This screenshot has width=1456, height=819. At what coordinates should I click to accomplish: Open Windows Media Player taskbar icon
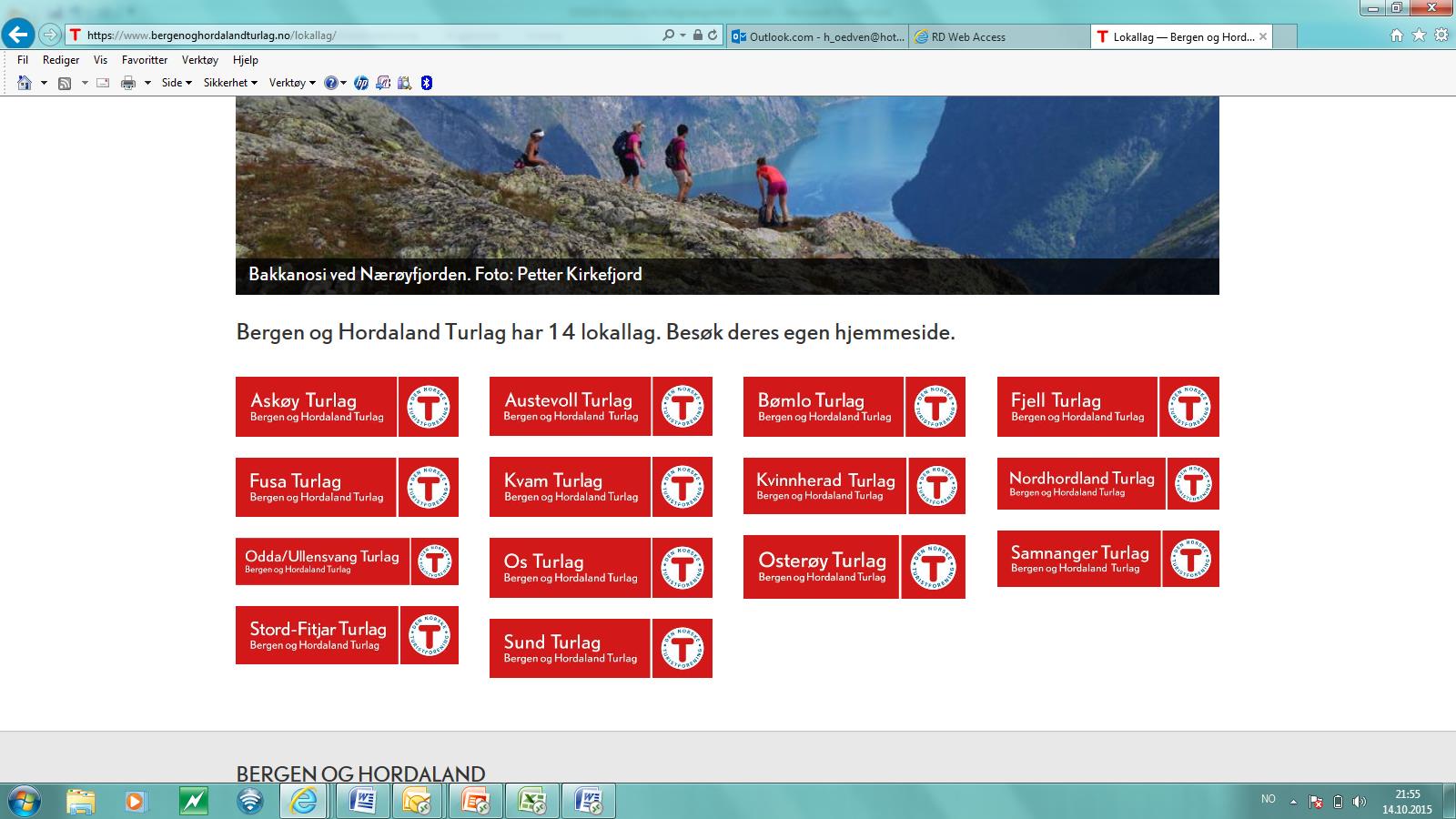click(135, 801)
